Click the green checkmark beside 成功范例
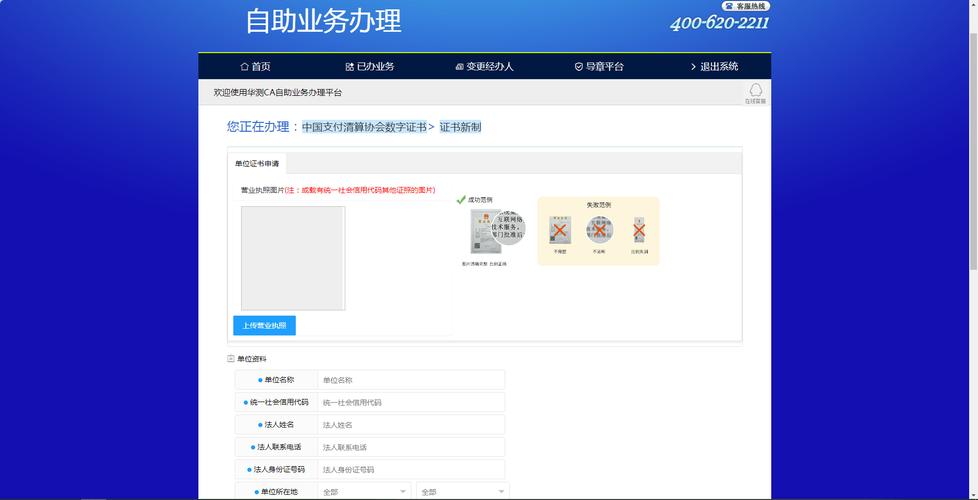Image resolution: width=978 pixels, height=500 pixels. coord(461,200)
